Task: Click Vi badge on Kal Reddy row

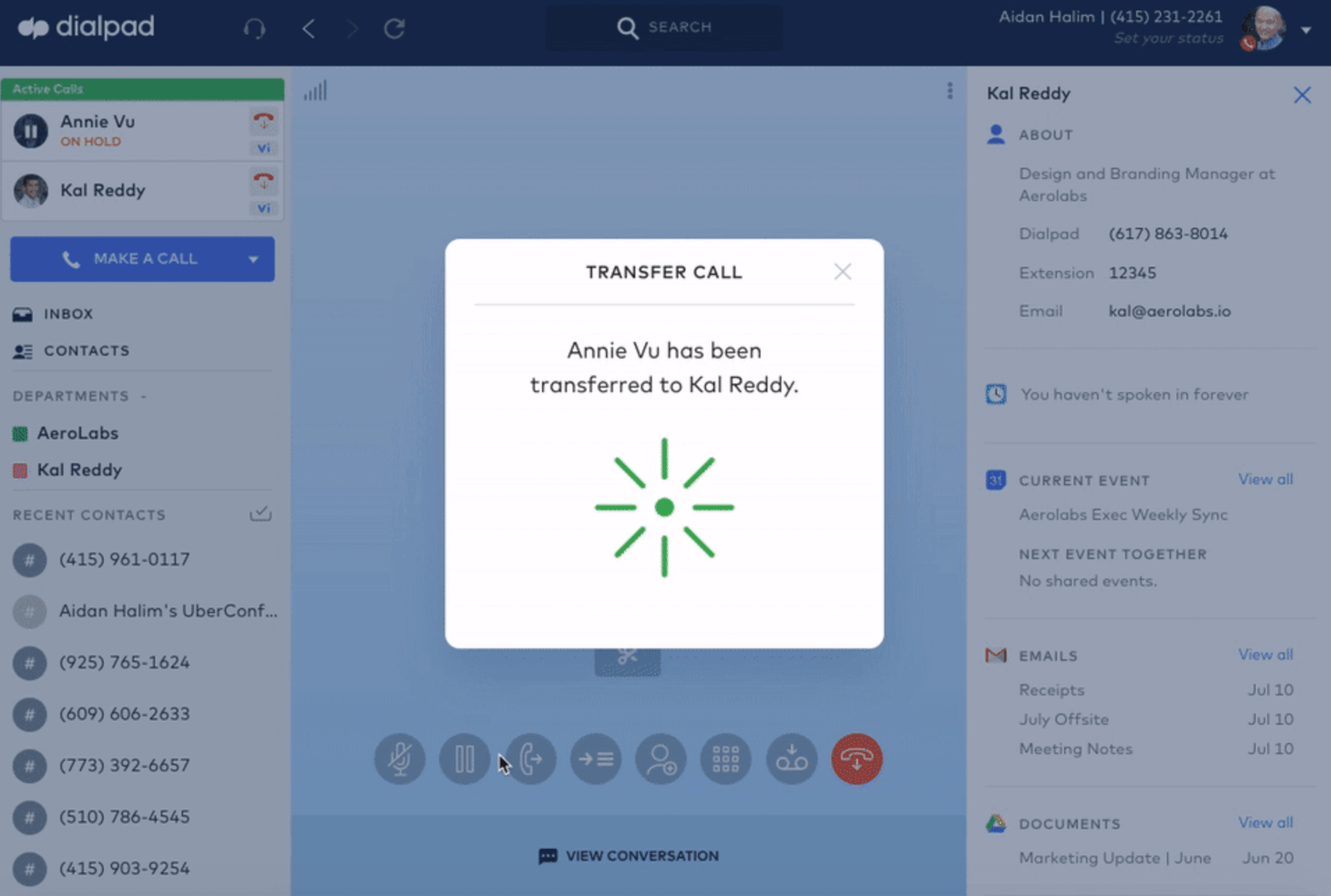Action: 263,208
